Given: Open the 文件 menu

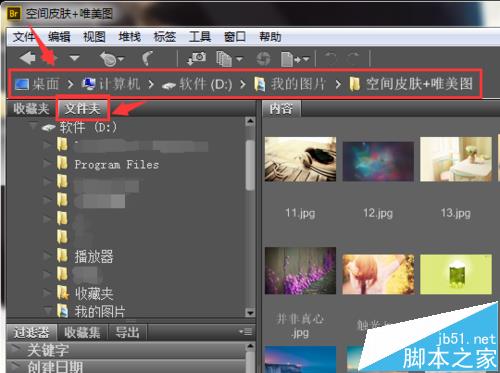Looking at the screenshot, I should pyautogui.click(x=24, y=36).
